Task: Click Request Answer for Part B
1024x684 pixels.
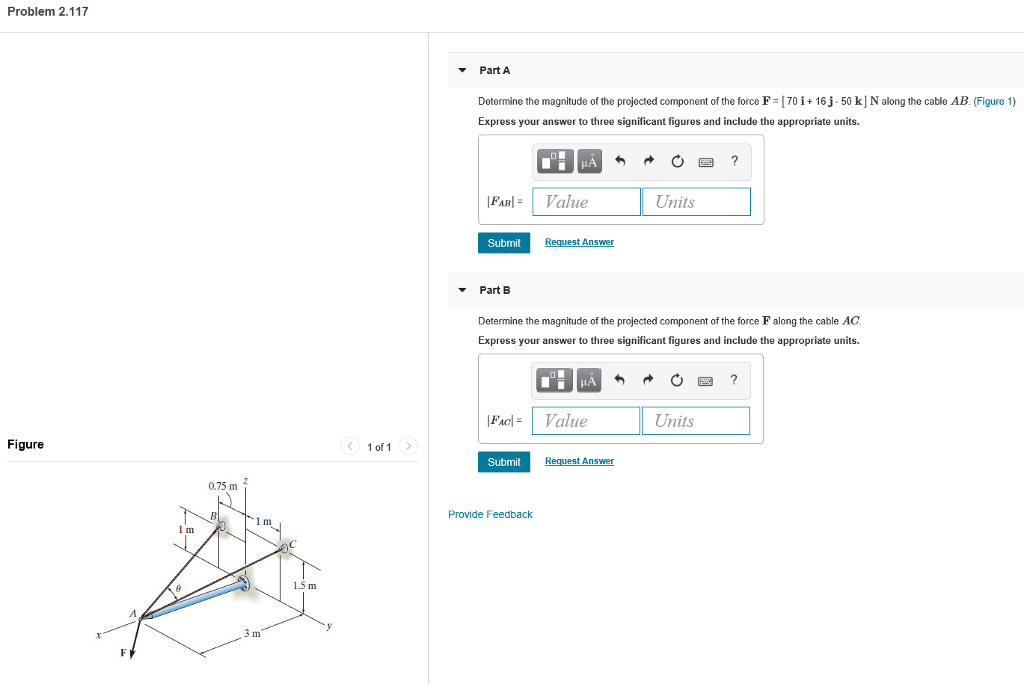Action: [579, 461]
